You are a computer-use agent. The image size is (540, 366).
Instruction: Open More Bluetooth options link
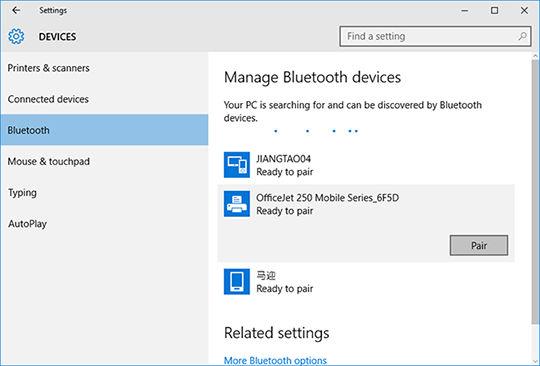[275, 360]
